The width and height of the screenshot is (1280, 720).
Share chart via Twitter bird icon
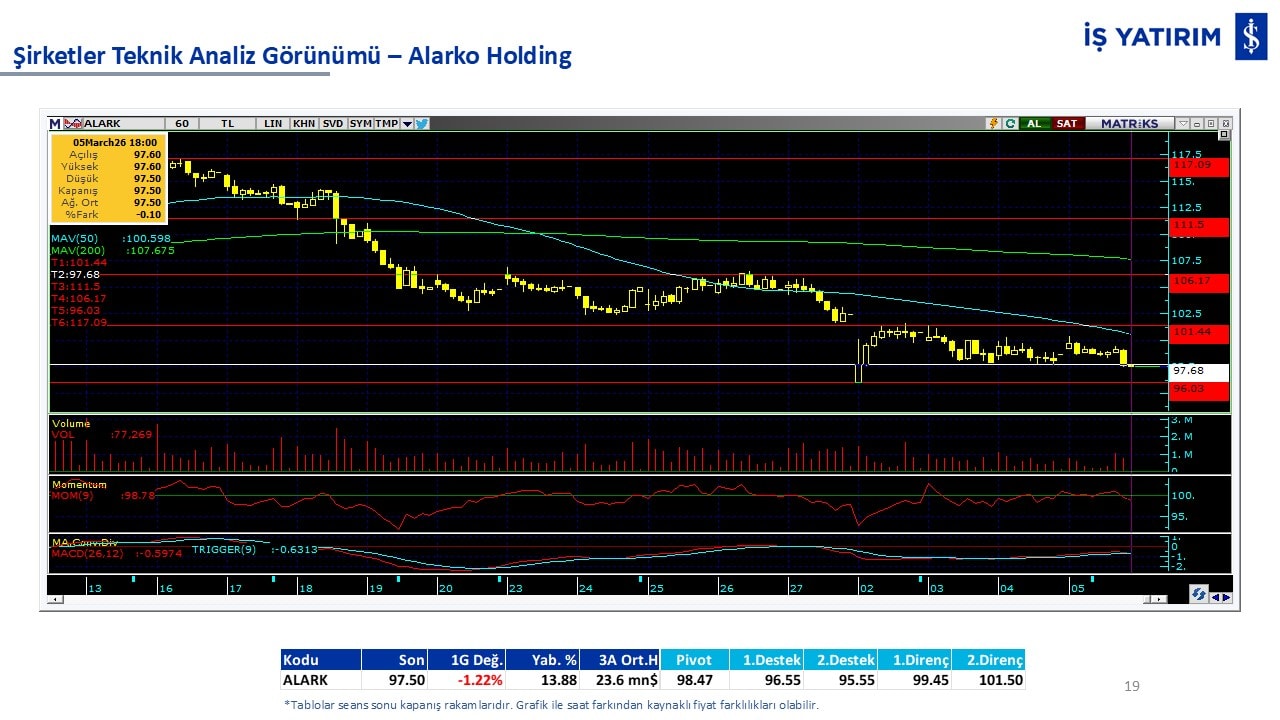pos(422,124)
